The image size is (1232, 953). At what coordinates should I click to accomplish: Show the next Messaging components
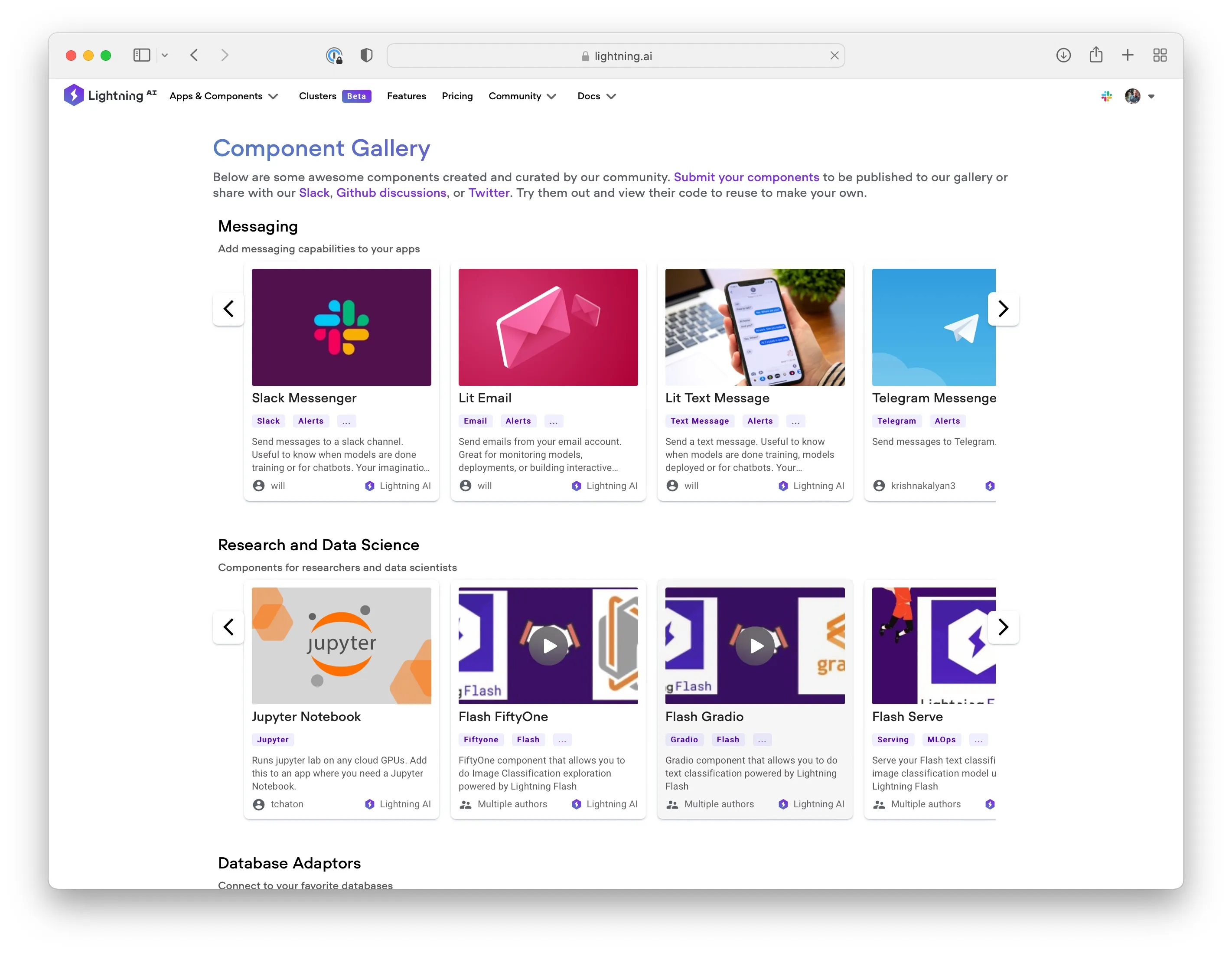tap(1003, 309)
